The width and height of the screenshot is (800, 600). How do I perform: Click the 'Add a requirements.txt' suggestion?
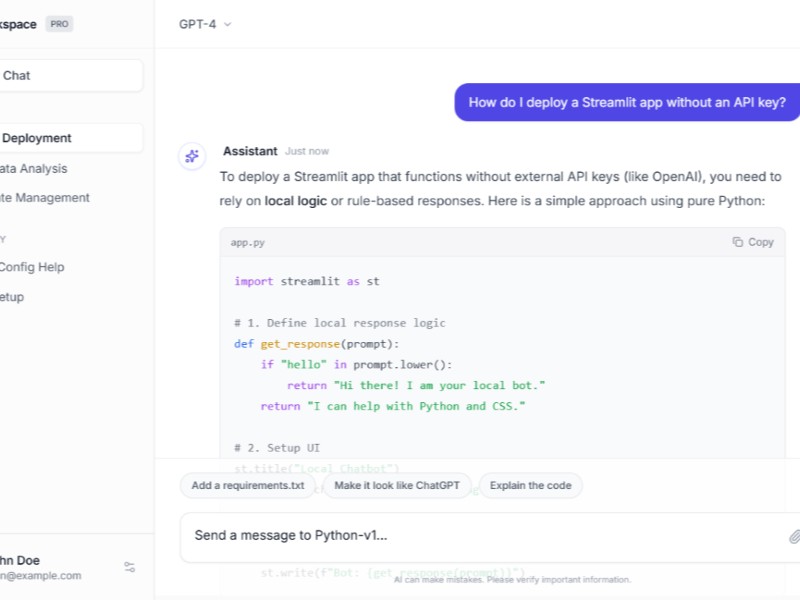[248, 486]
